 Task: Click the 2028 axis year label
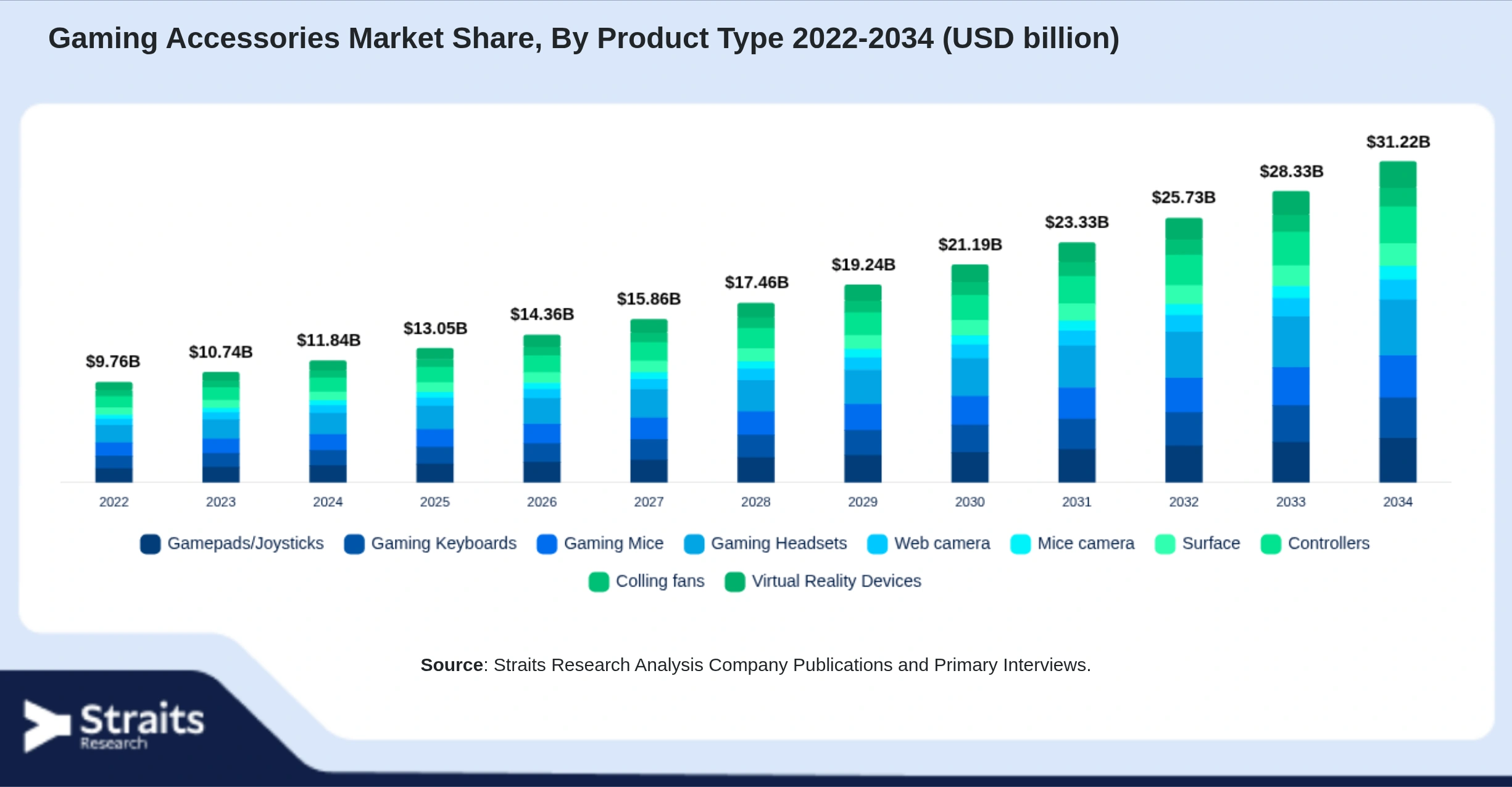756,502
